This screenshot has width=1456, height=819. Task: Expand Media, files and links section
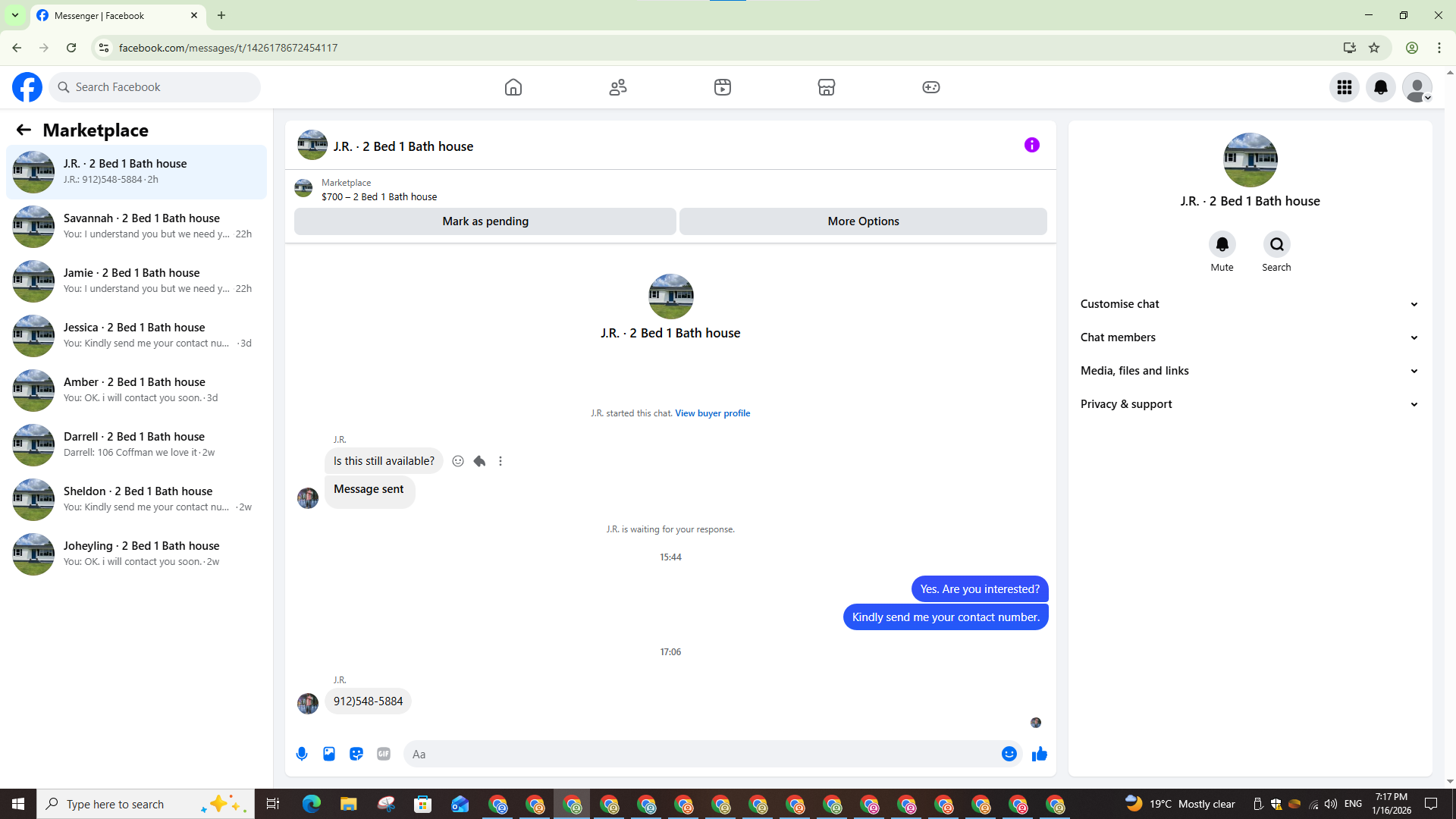click(1249, 371)
